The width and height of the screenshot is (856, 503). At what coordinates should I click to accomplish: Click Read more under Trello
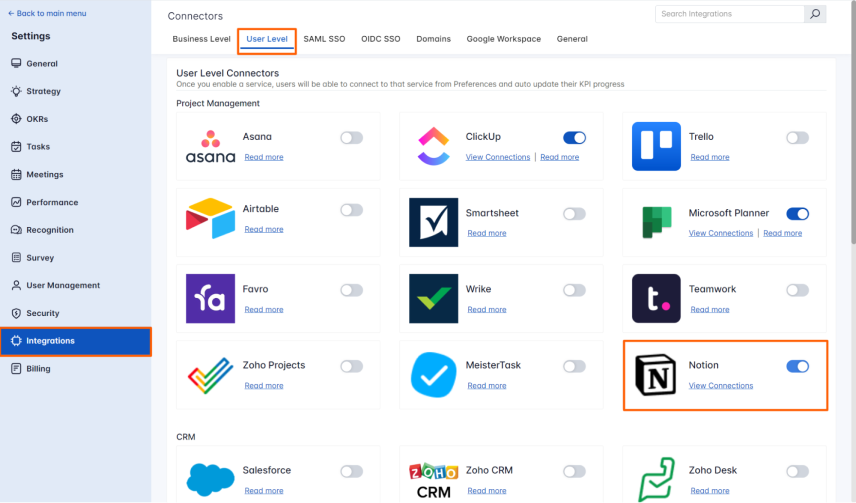coord(710,157)
